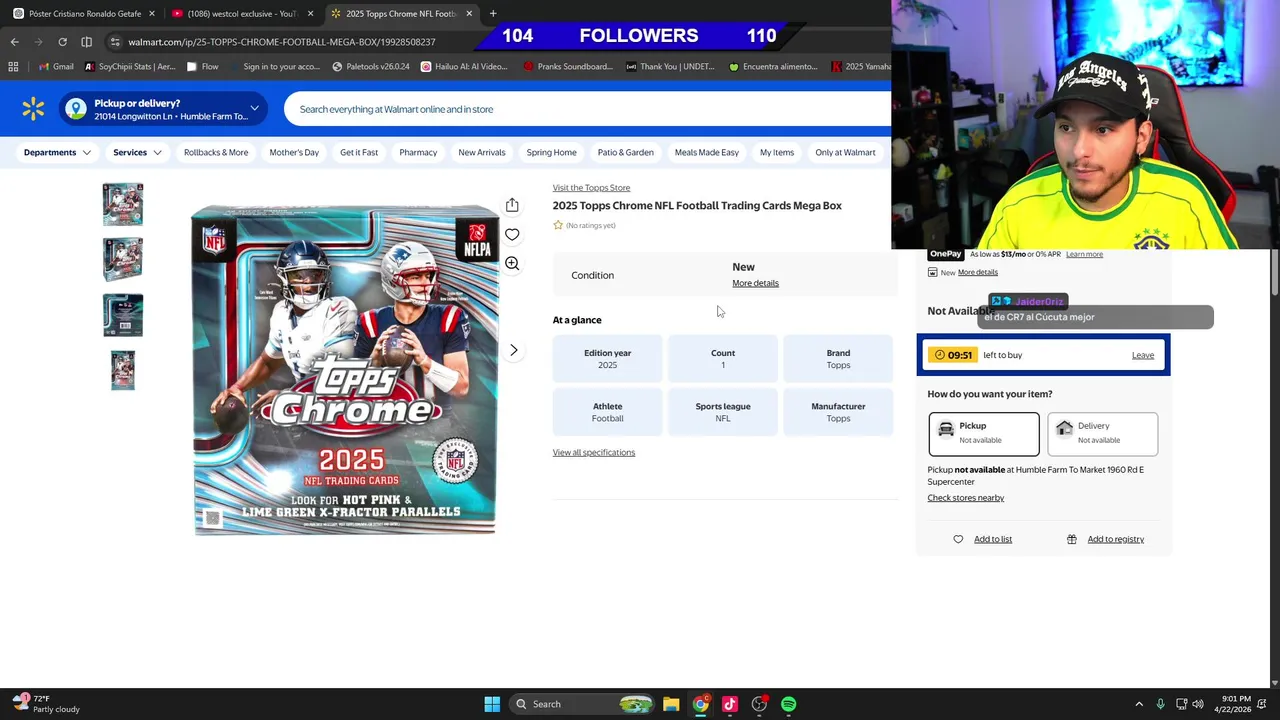Focus the Walmart search field
The height and width of the screenshot is (720, 1280).
tap(587, 109)
